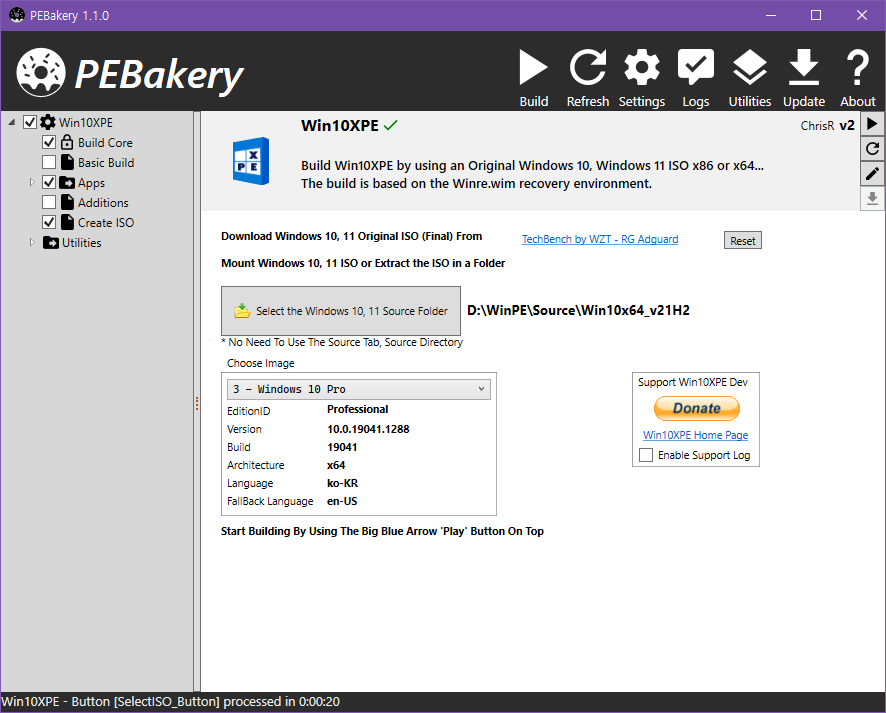
Task: Edit the script using the pencil icon
Action: (x=872, y=173)
